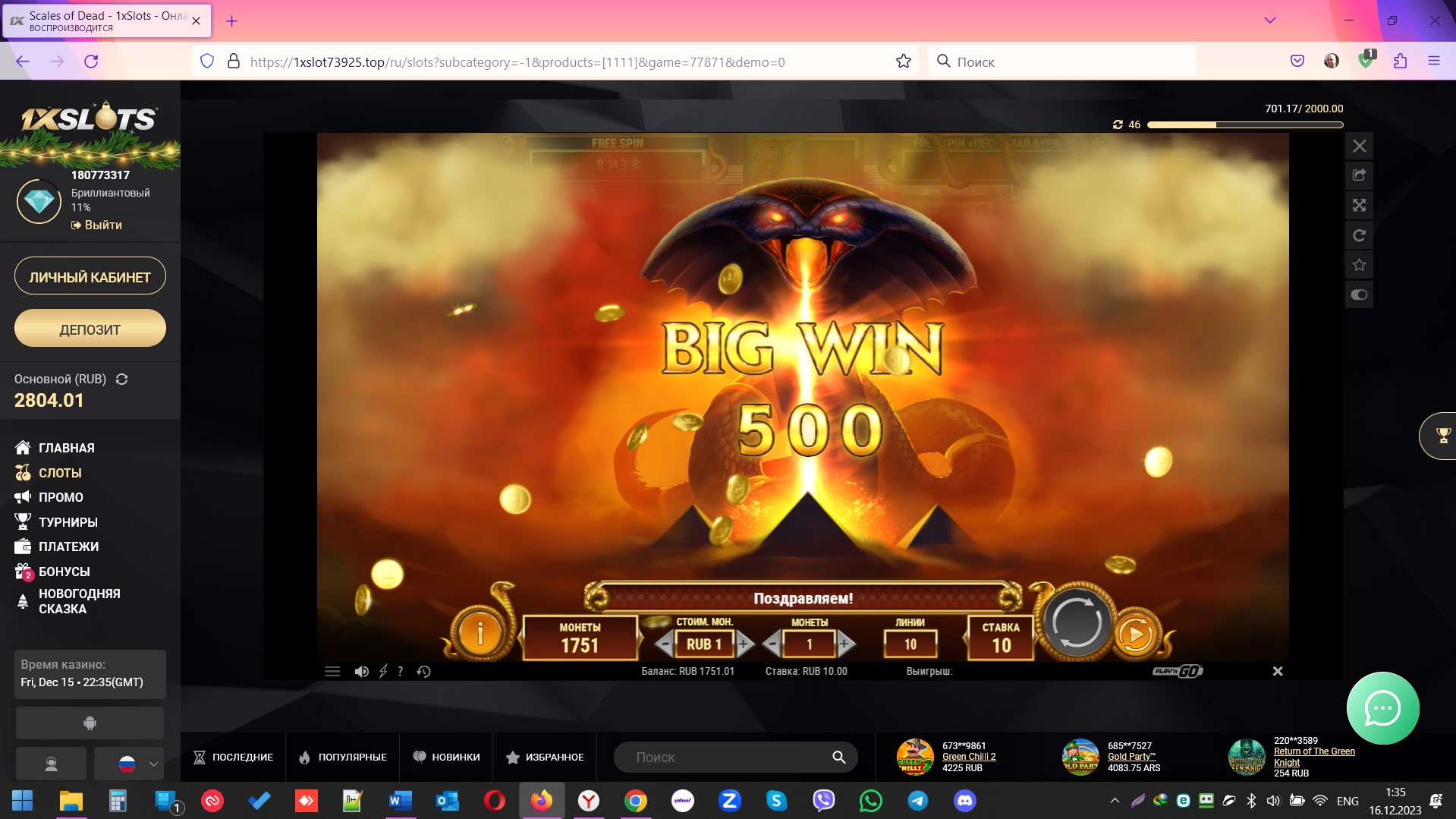Click the wagering progress bar
1456x819 pixels.
coord(1245,124)
